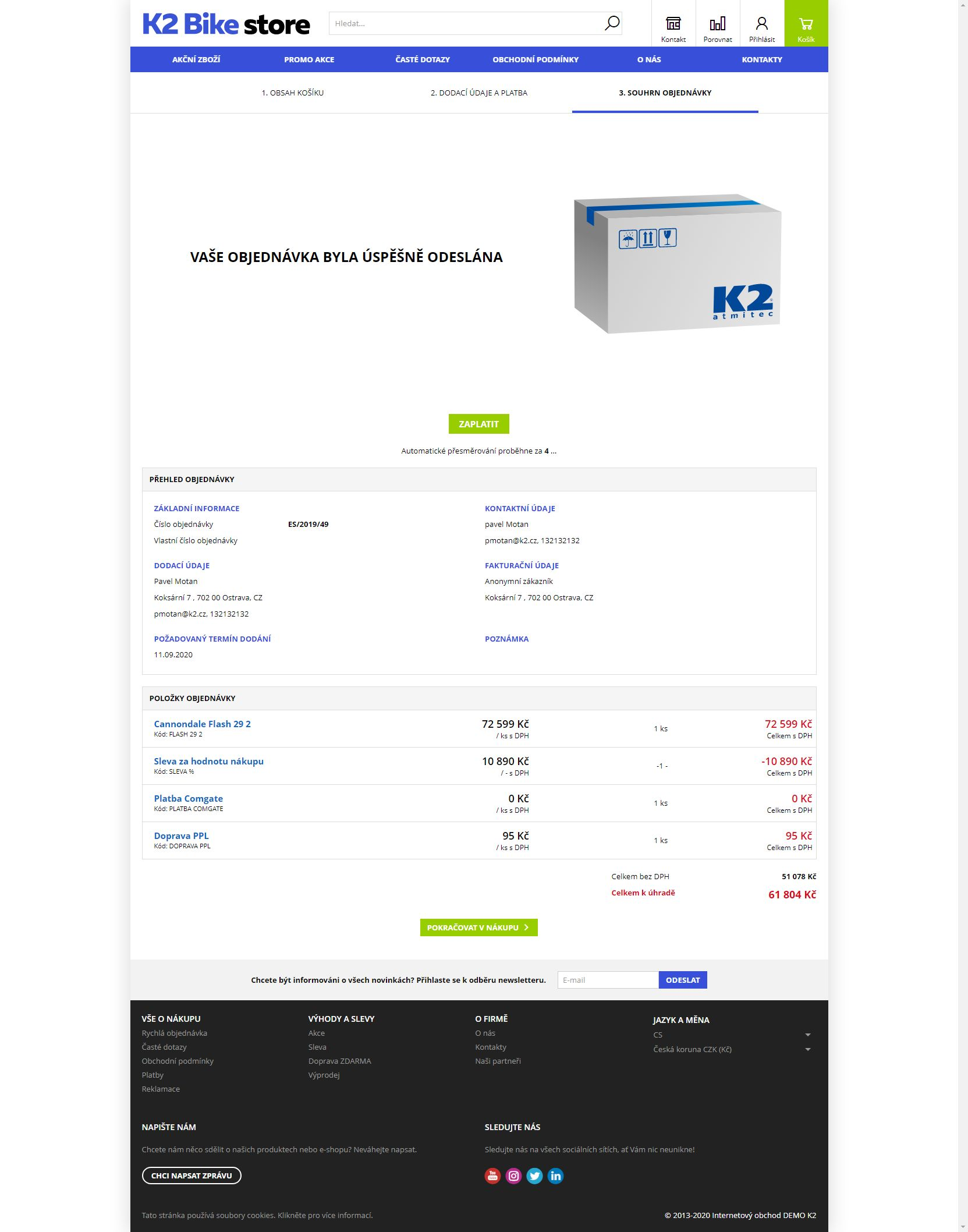Image resolution: width=968 pixels, height=1232 pixels.
Task: Open the green Košík cart
Action: tap(806, 23)
